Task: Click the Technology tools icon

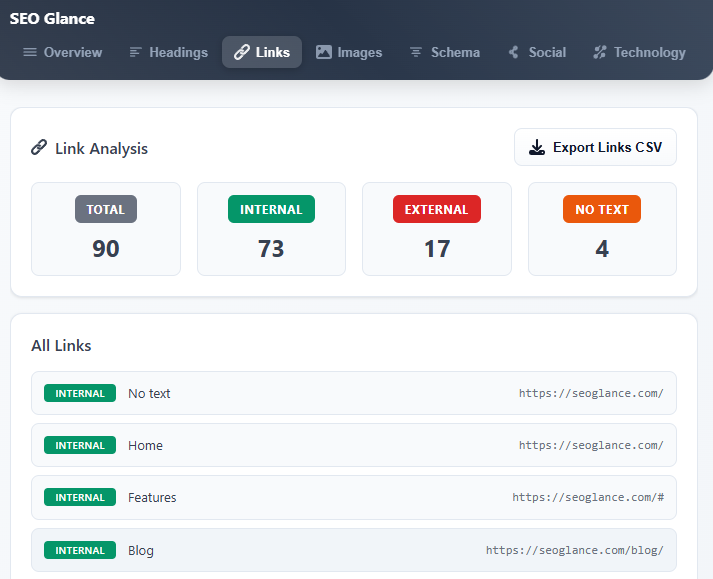Action: tap(600, 52)
